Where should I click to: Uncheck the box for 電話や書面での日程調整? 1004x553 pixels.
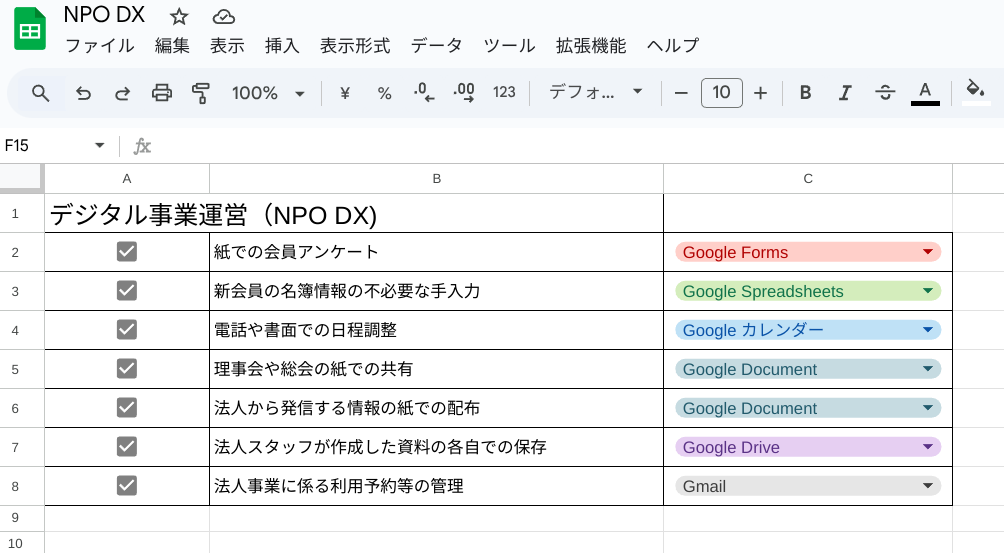[127, 330]
